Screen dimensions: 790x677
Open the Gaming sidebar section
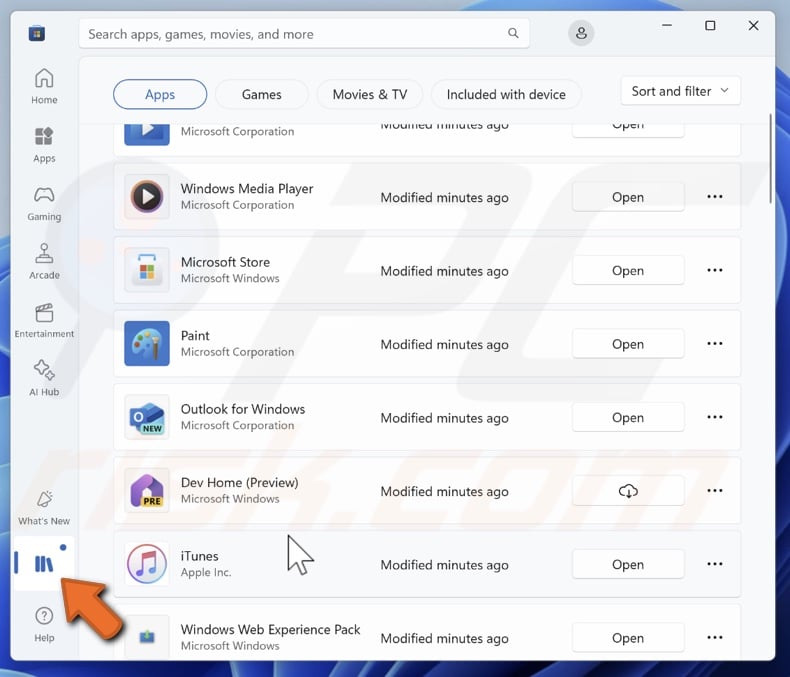click(44, 202)
